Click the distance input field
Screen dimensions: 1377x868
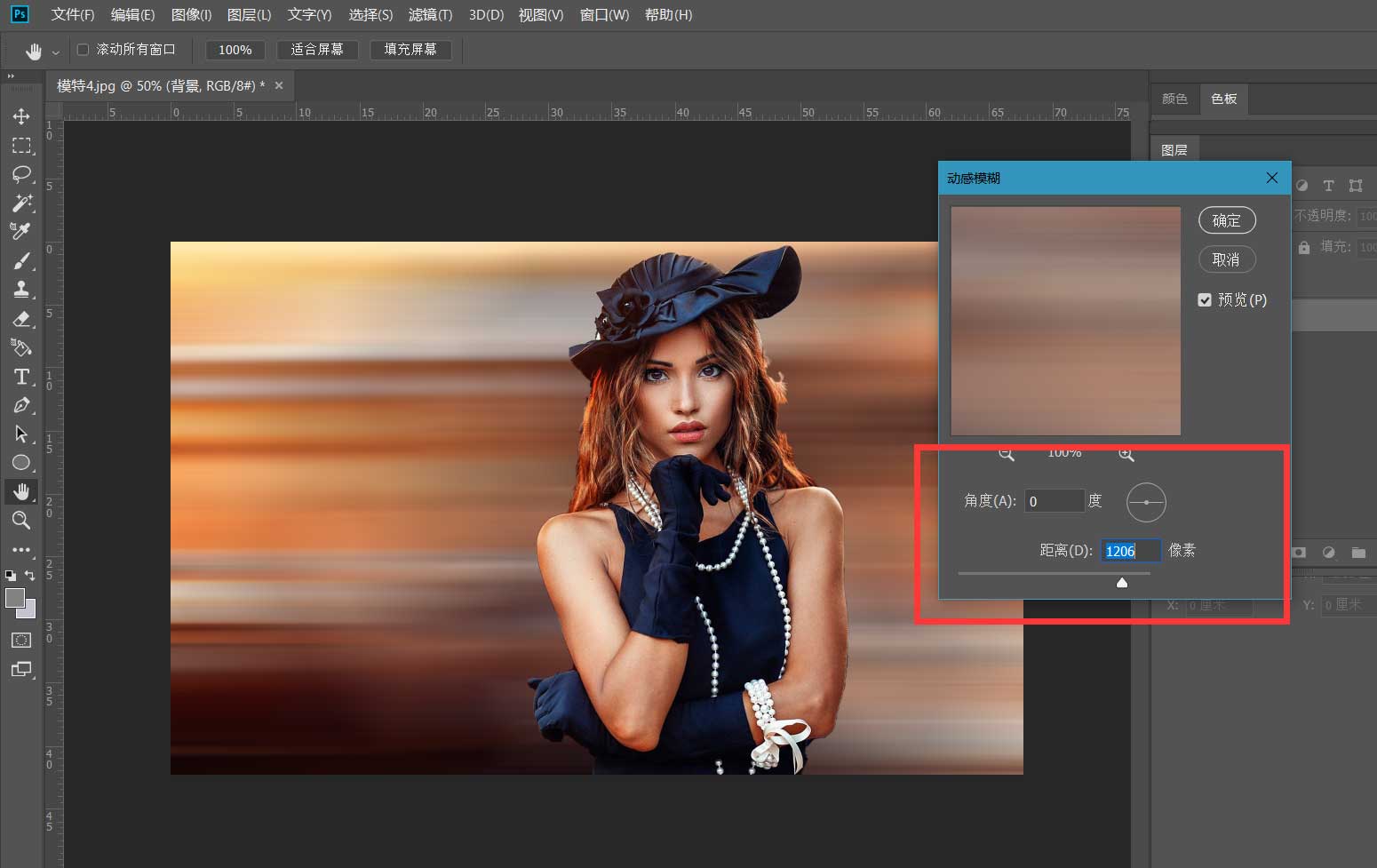click(1131, 551)
